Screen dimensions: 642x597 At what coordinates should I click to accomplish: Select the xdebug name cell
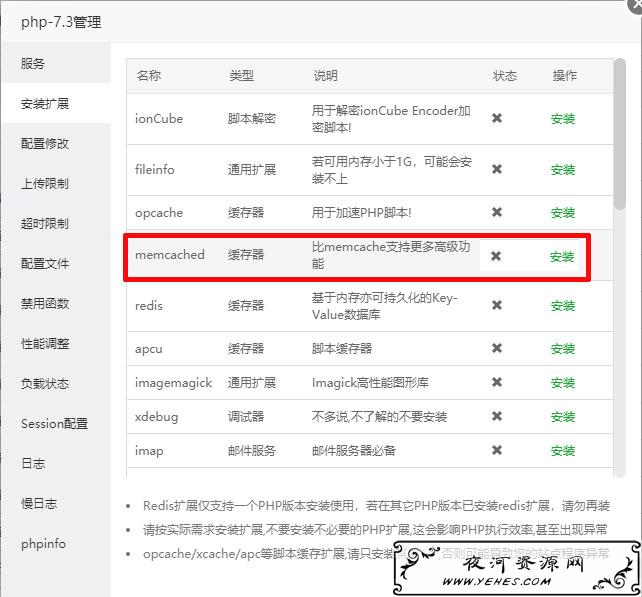pyautogui.click(x=156, y=417)
